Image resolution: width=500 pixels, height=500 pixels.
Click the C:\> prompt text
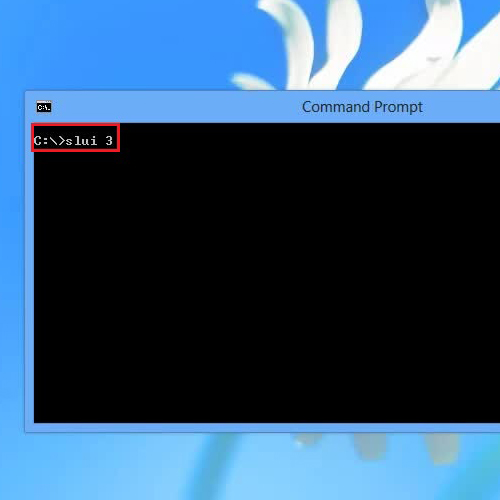pos(49,141)
